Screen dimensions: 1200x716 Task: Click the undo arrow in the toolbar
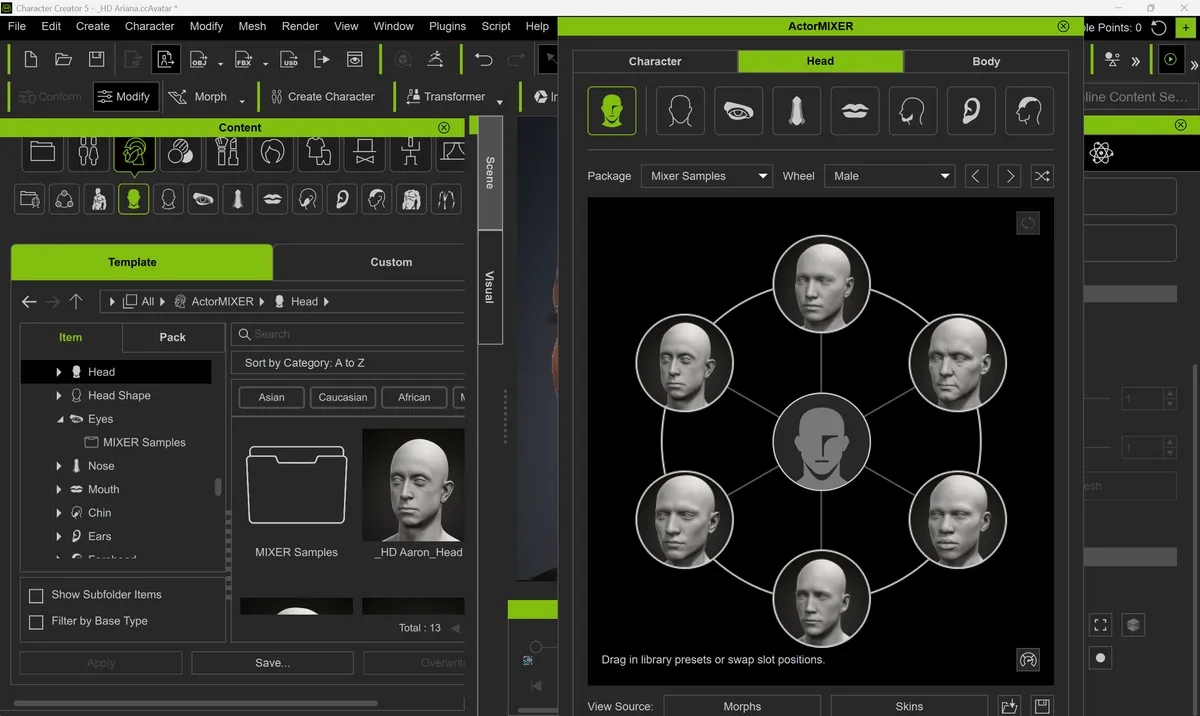tap(484, 60)
